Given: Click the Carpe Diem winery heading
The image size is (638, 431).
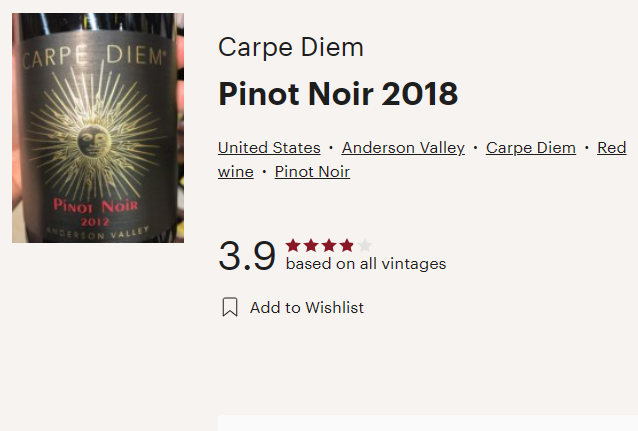Looking at the screenshot, I should click(x=291, y=48).
